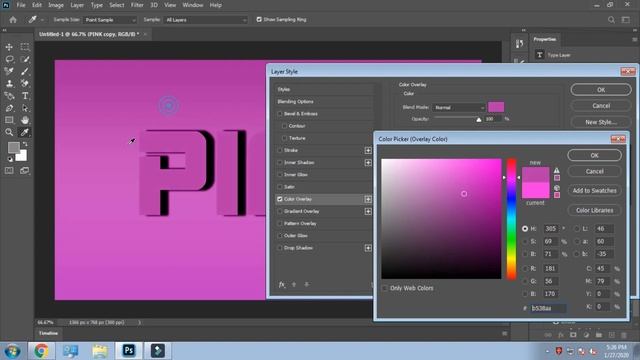Viewport: 640px width, 360px height.
Task: Select the Move tool
Action: tap(9, 47)
